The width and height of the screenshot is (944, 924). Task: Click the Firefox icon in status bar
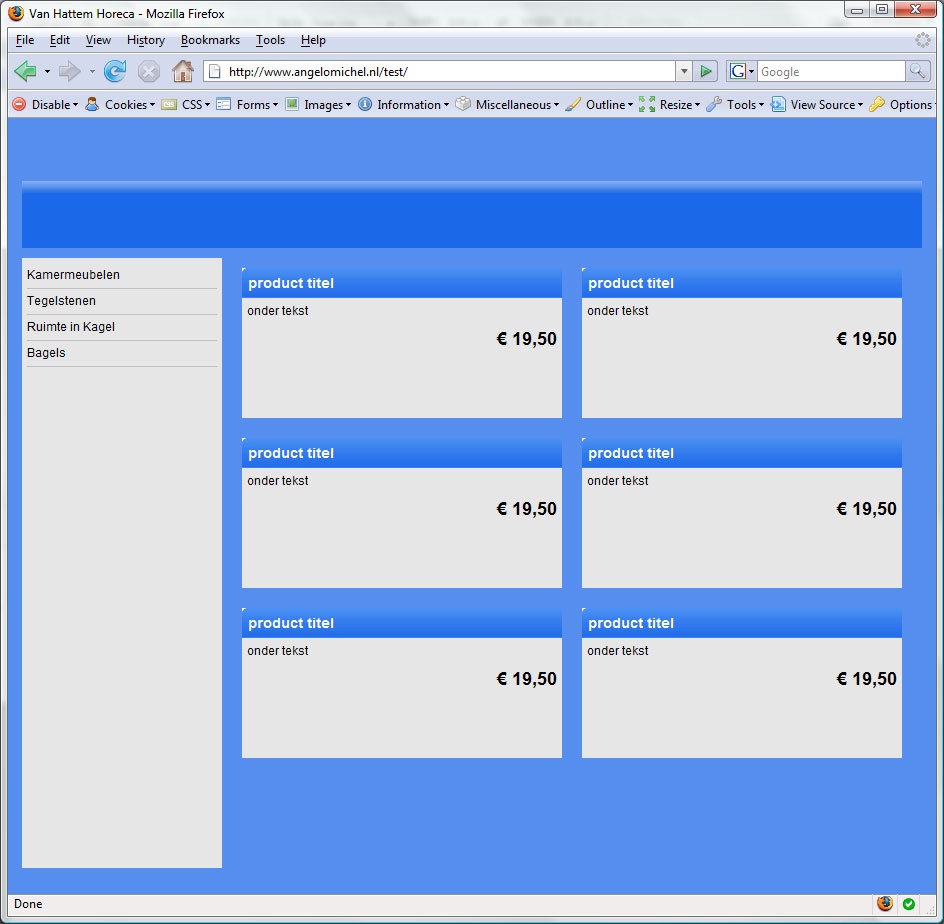pos(884,903)
